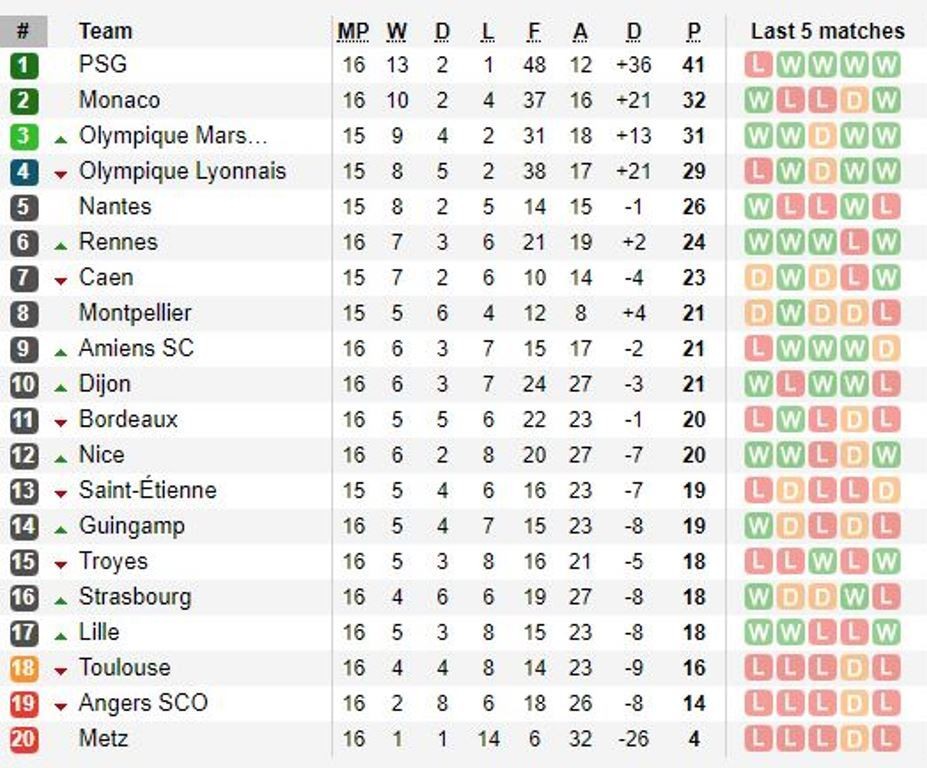Click Caen's red L result badge

tap(854, 278)
